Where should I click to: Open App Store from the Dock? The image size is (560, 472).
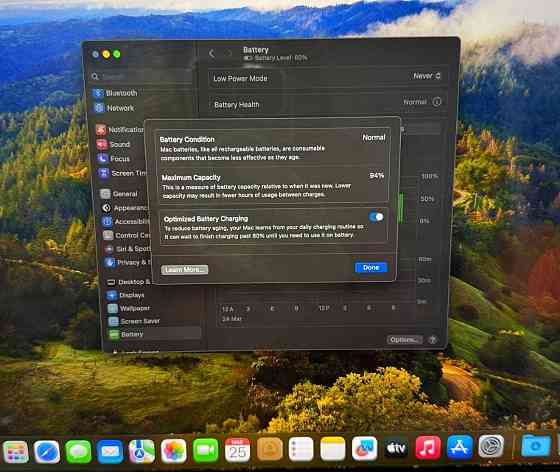[460, 446]
